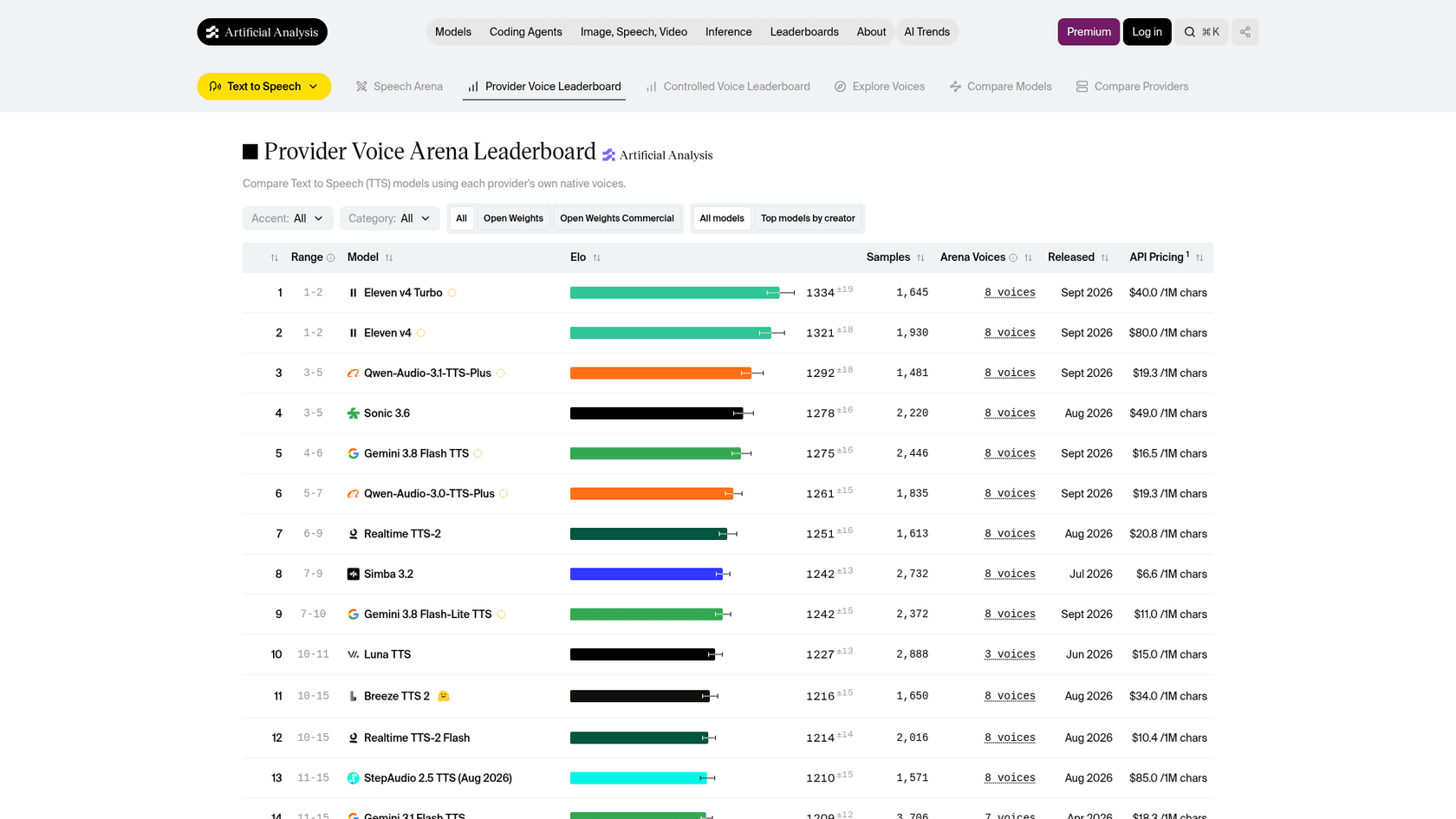The image size is (1456, 819).
Task: Open 3 voices link for Luna TTS
Action: [1010, 654]
